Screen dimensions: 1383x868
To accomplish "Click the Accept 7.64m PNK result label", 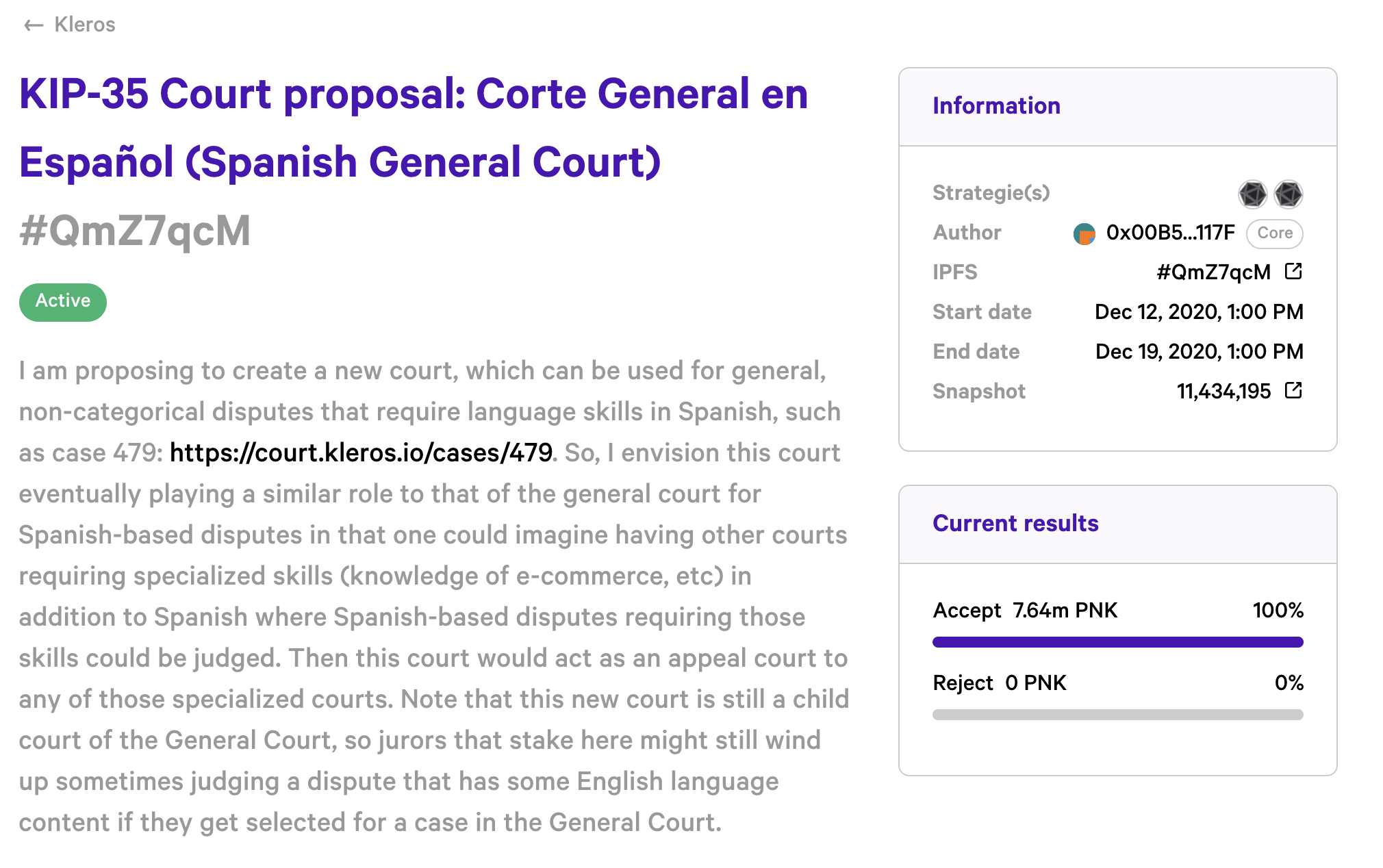I will click(1025, 610).
